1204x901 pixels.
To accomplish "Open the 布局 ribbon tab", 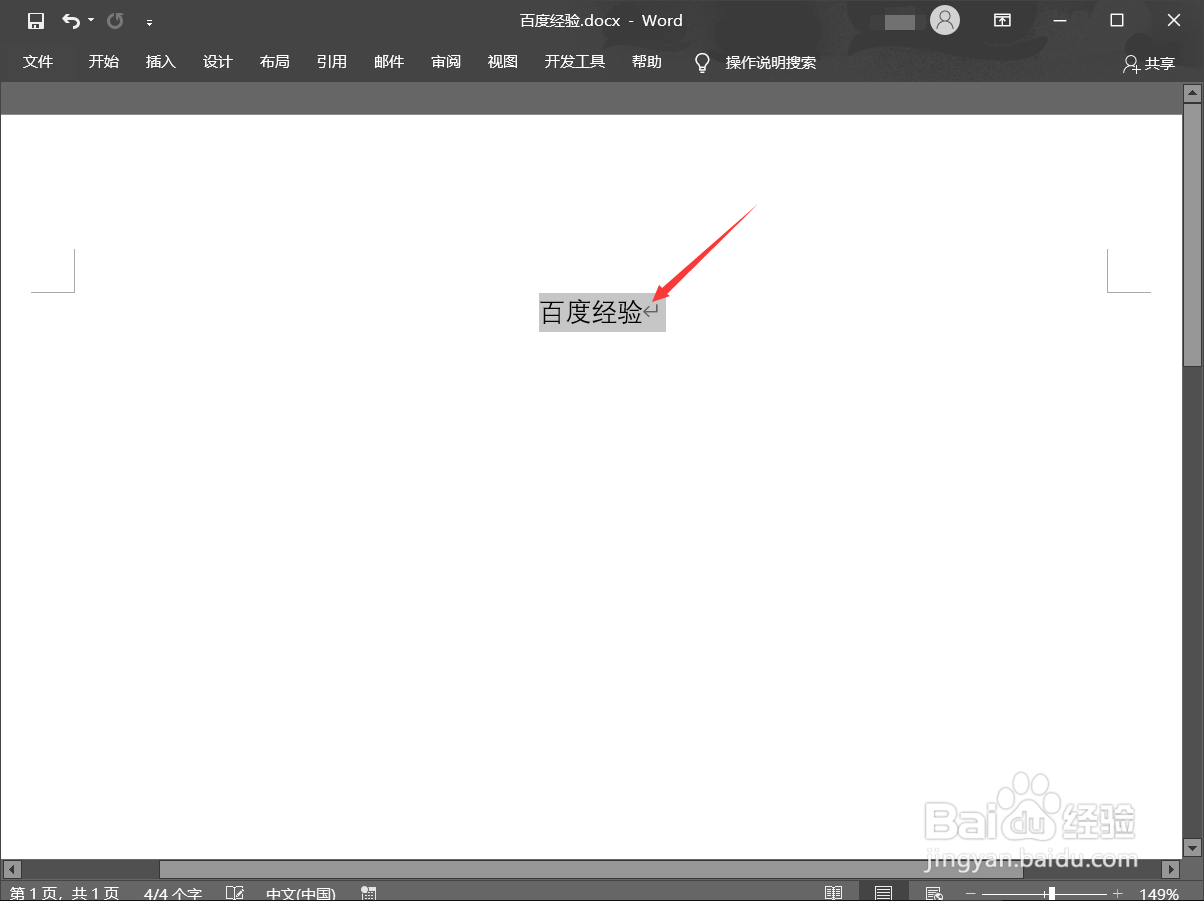I will pyautogui.click(x=274, y=62).
